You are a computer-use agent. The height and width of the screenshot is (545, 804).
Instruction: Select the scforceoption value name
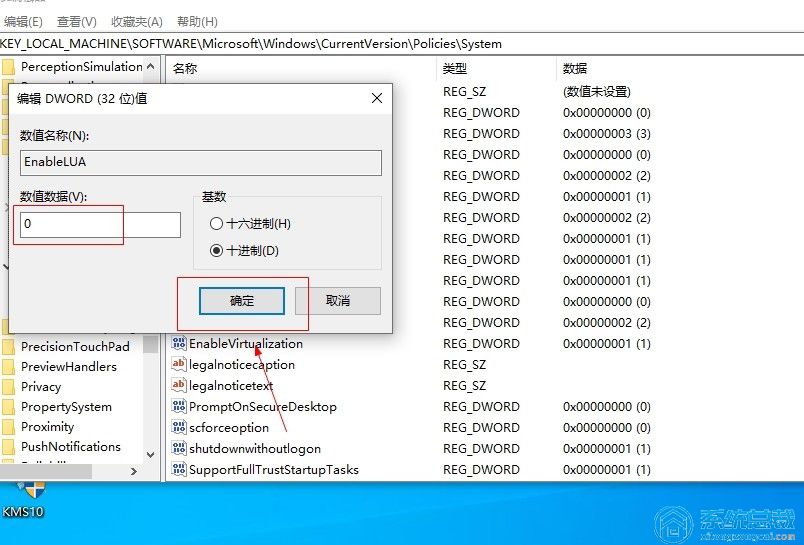(229, 428)
